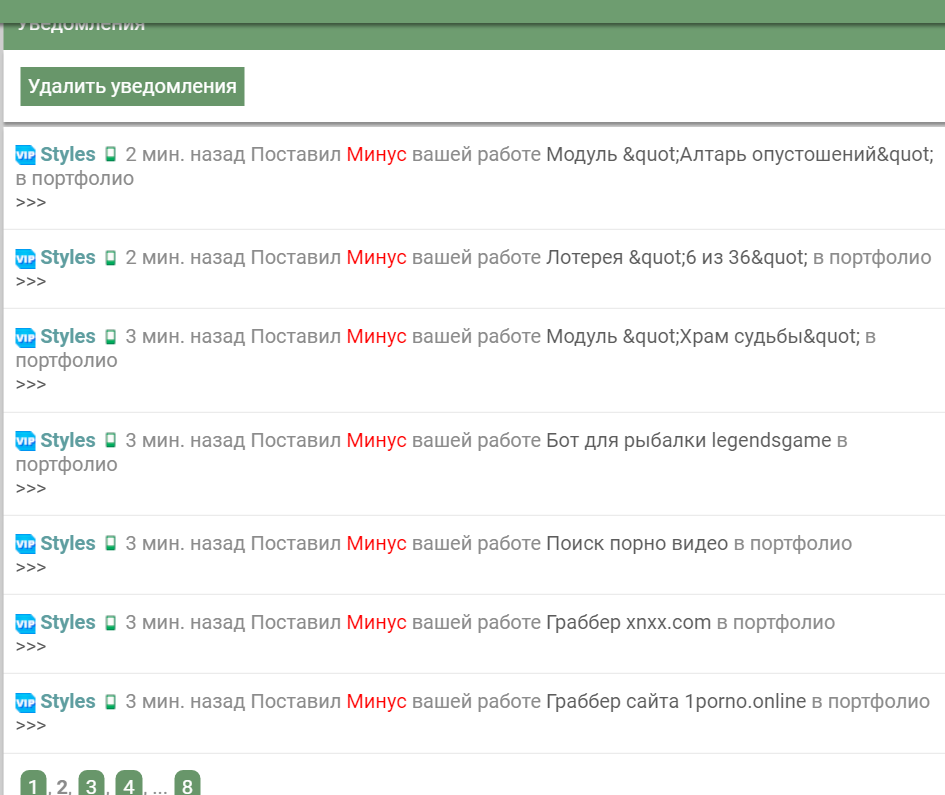945x795 pixels.
Task: Expand >>> under Алтарь опустошений notification
Action: [x=31, y=203]
